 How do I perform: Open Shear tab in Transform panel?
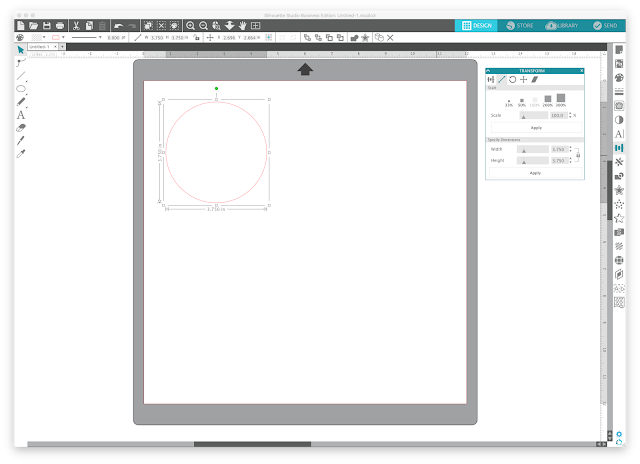tap(535, 80)
